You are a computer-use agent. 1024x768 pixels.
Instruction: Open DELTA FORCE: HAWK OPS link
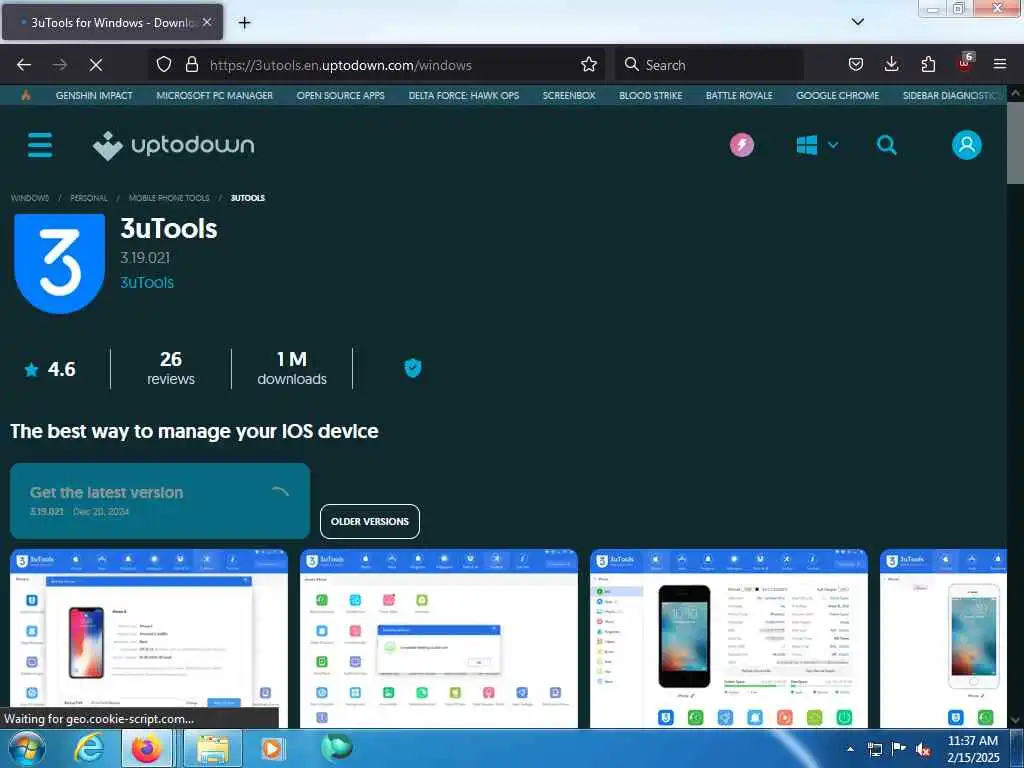coord(464,95)
